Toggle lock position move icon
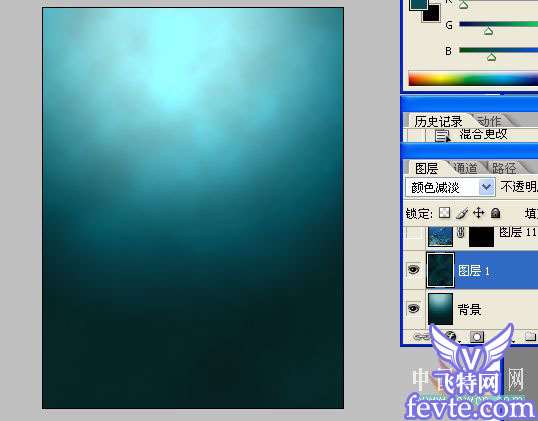This screenshot has width=538, height=421. point(479,213)
